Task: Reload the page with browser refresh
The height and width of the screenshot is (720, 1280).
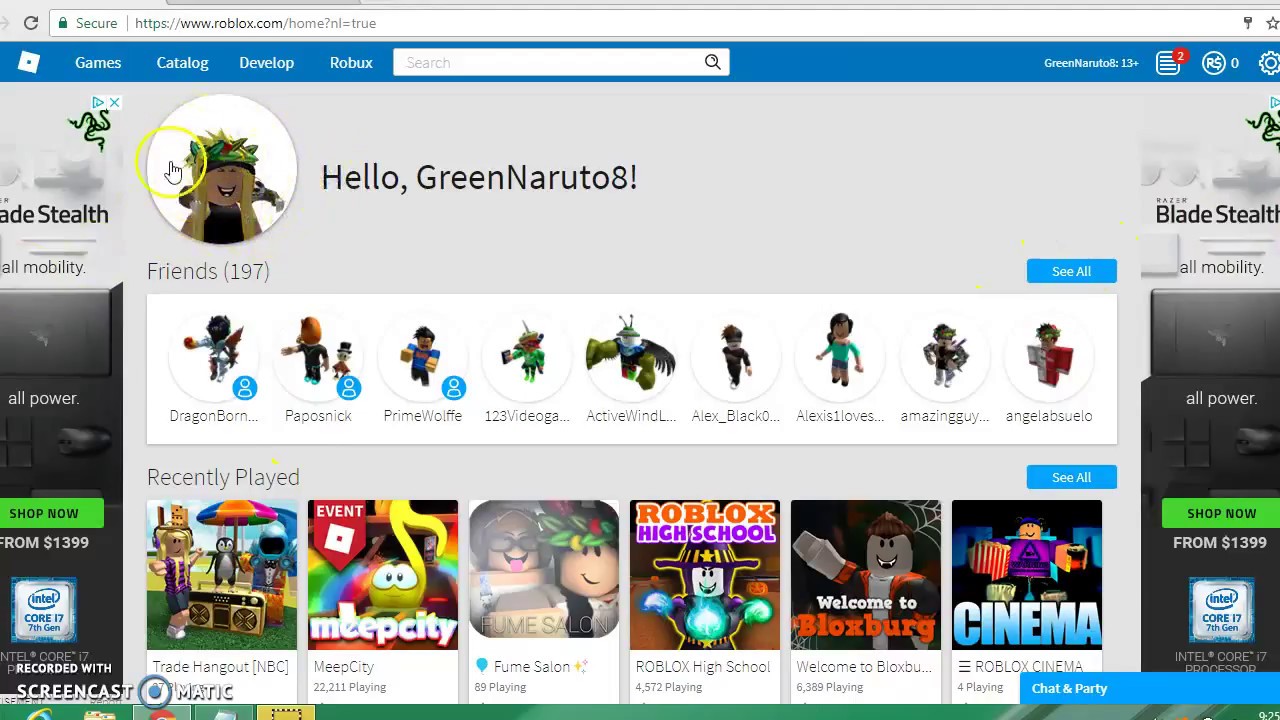Action: [31, 23]
